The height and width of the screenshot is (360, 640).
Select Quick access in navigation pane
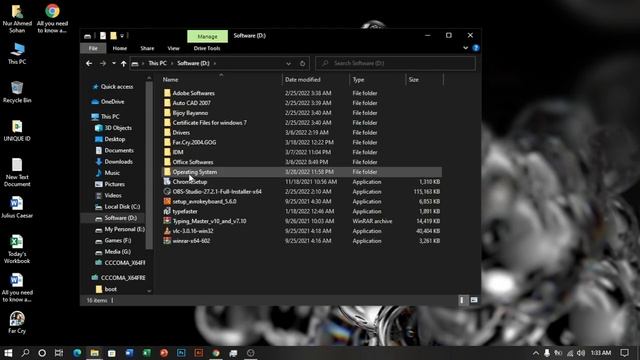click(116, 87)
